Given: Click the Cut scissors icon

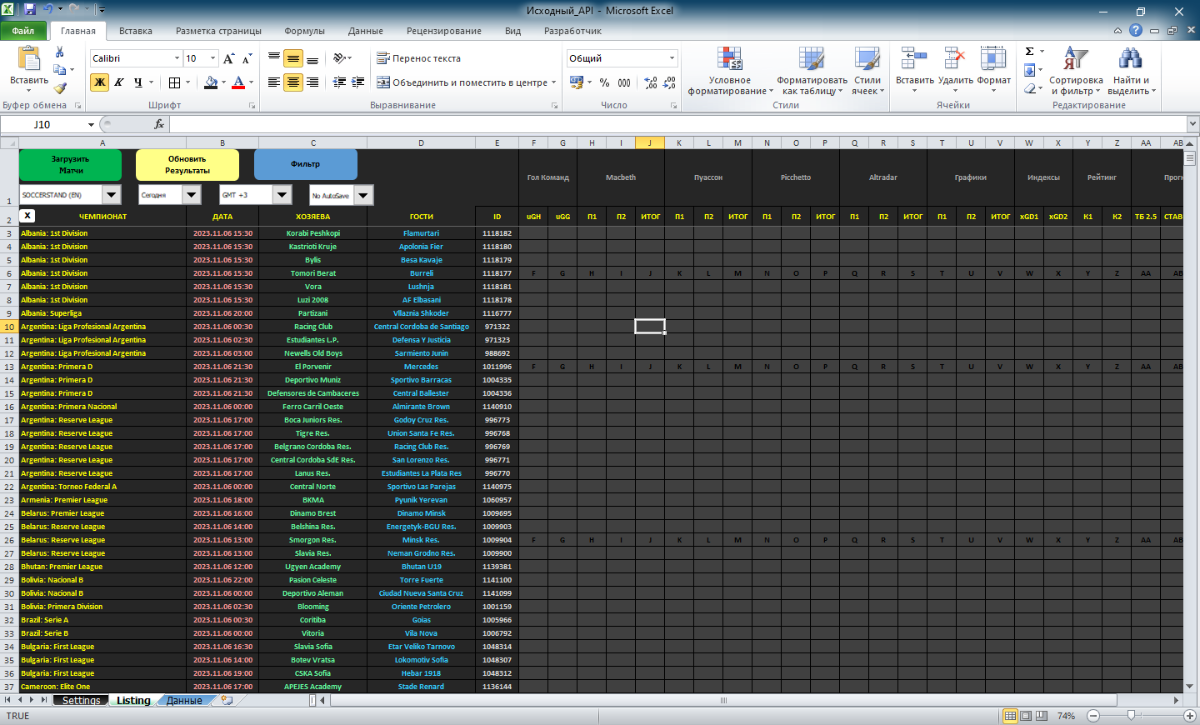Looking at the screenshot, I should tap(60, 52).
